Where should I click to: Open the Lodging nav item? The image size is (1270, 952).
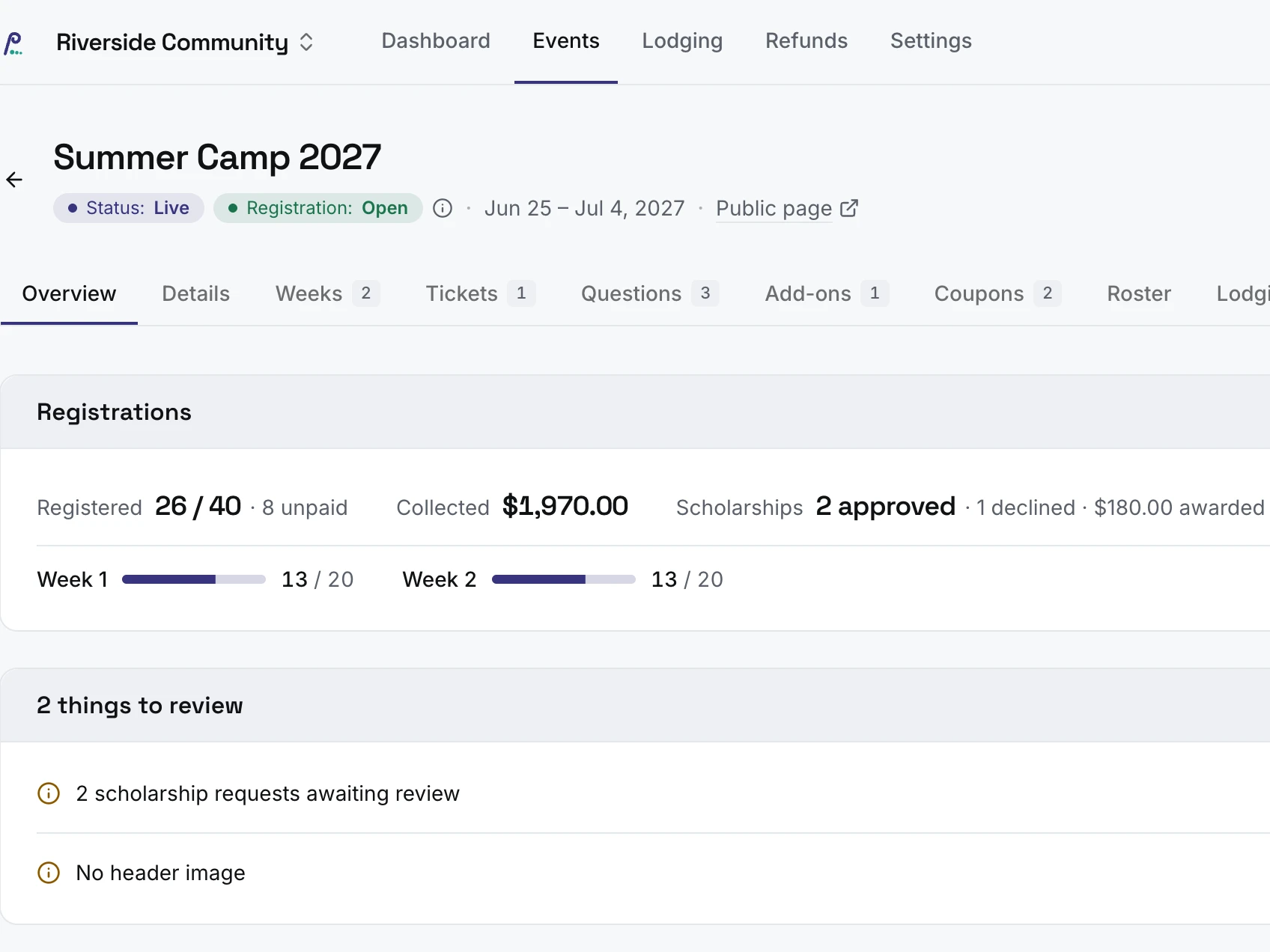coord(682,40)
